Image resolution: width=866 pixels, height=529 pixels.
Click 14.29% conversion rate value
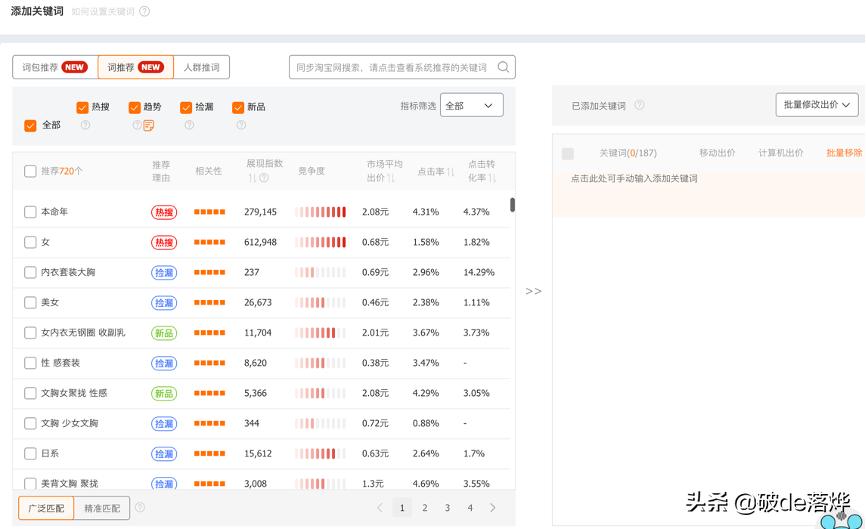[479, 272]
